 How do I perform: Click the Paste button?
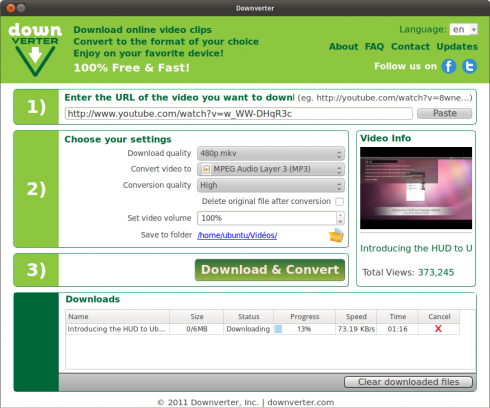(445, 113)
